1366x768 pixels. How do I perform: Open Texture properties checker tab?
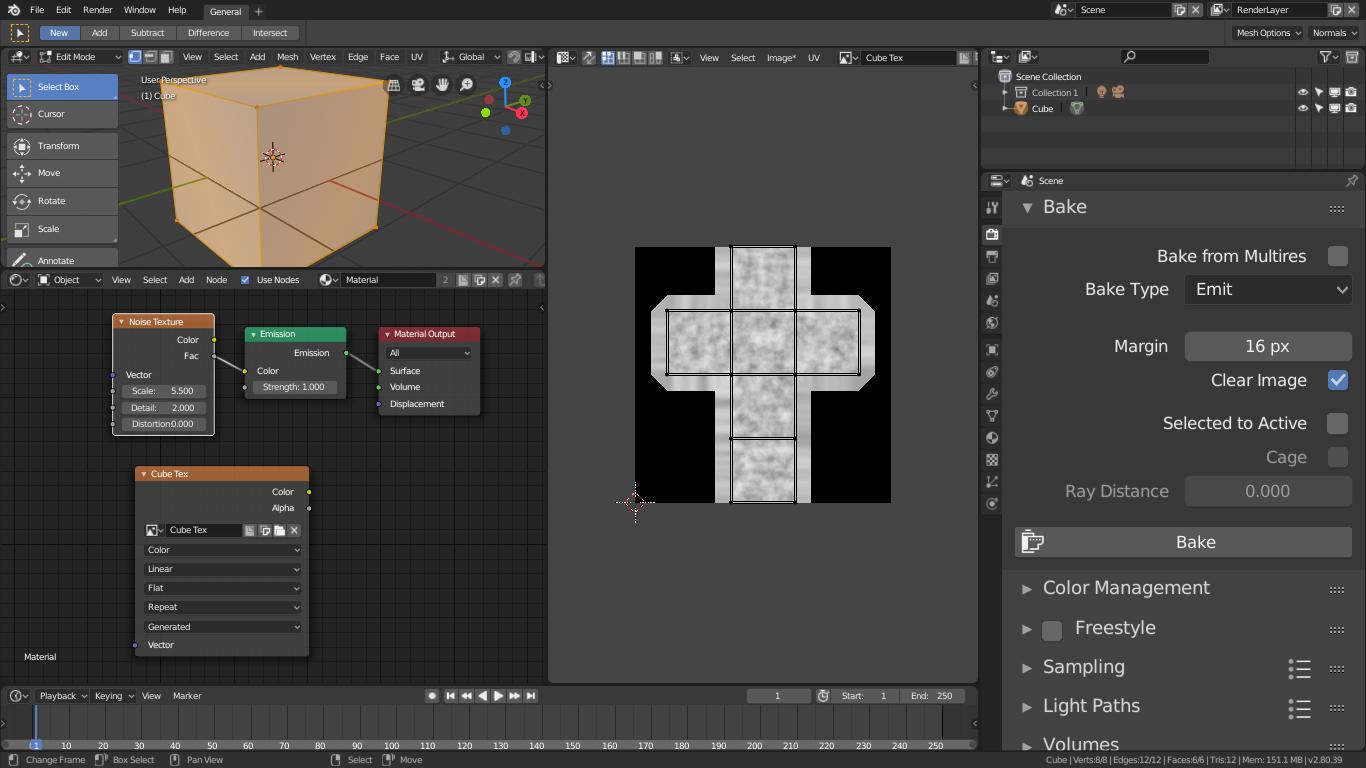(992, 460)
